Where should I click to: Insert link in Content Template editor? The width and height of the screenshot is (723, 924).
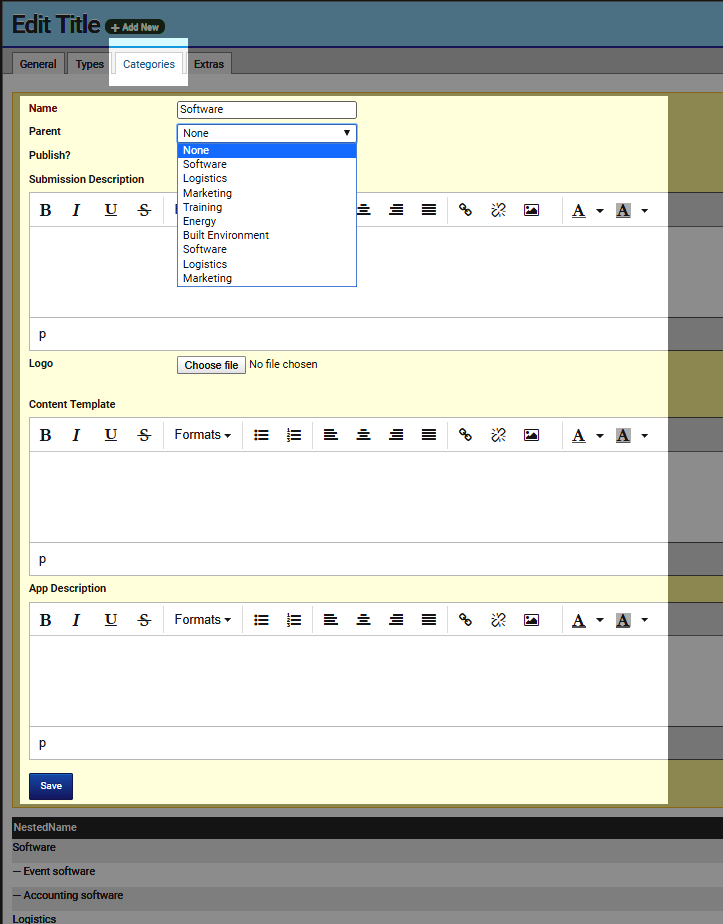466,435
